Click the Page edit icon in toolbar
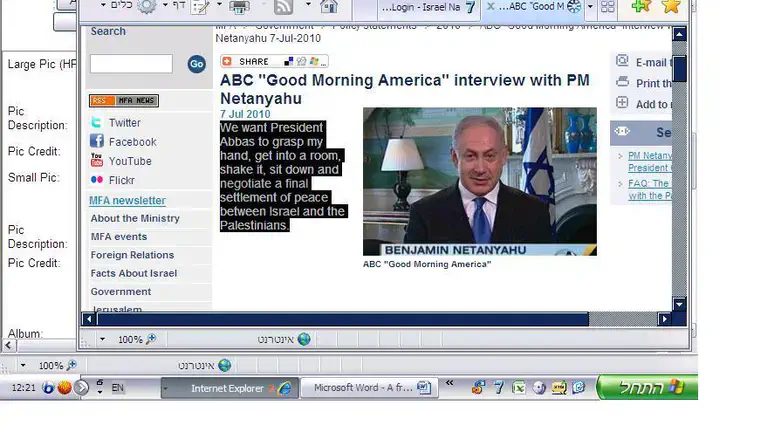The image size is (781, 439). tap(200, 6)
